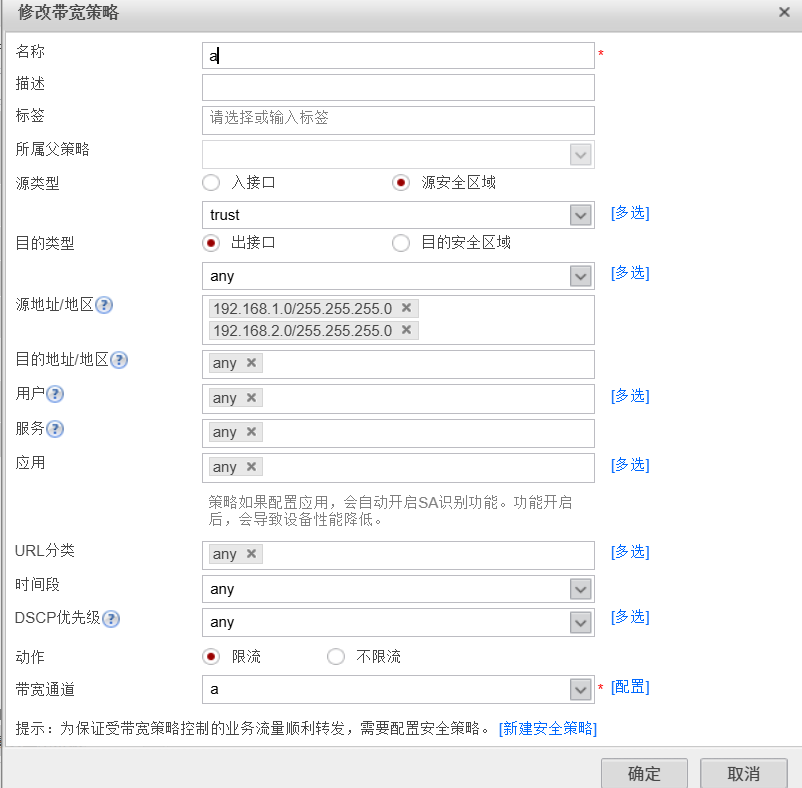Choose 不限流 action radio
Viewport: 802px width, 788px height.
point(336,656)
